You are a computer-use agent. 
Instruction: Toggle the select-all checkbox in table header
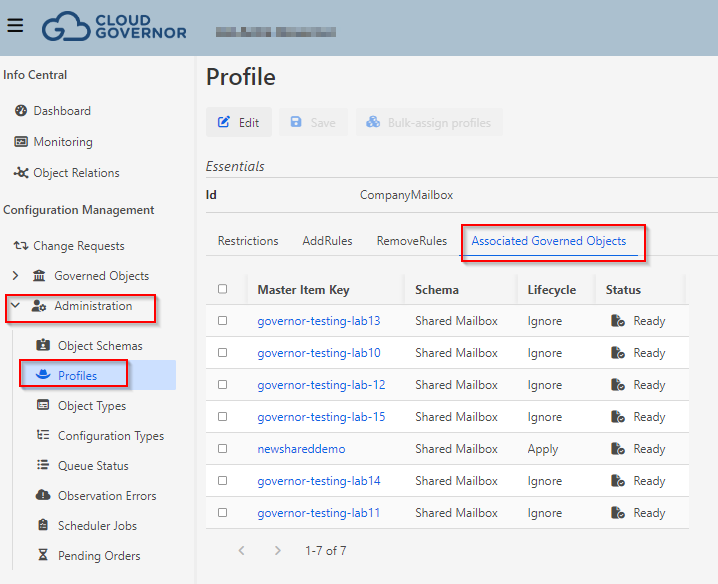[x=223, y=289]
